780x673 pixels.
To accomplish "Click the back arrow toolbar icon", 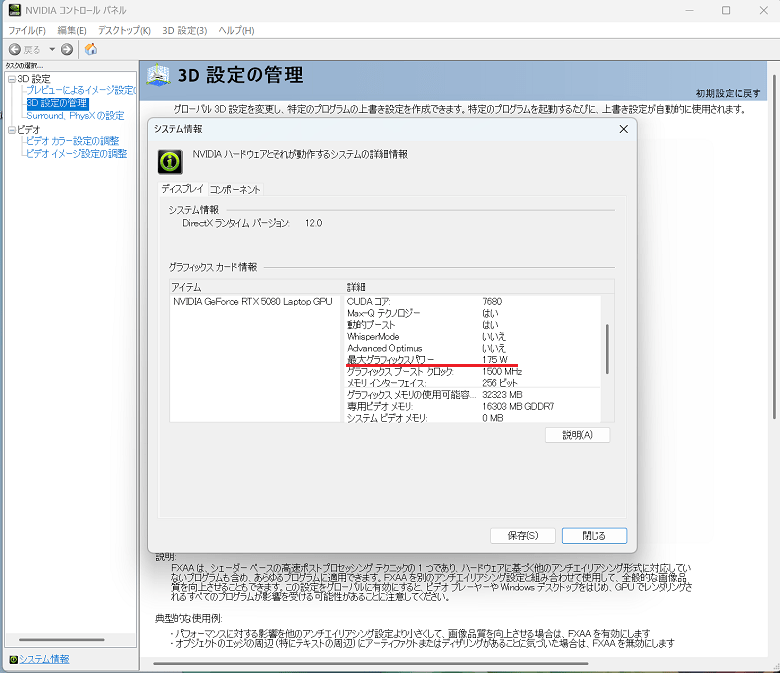I will (x=15, y=49).
